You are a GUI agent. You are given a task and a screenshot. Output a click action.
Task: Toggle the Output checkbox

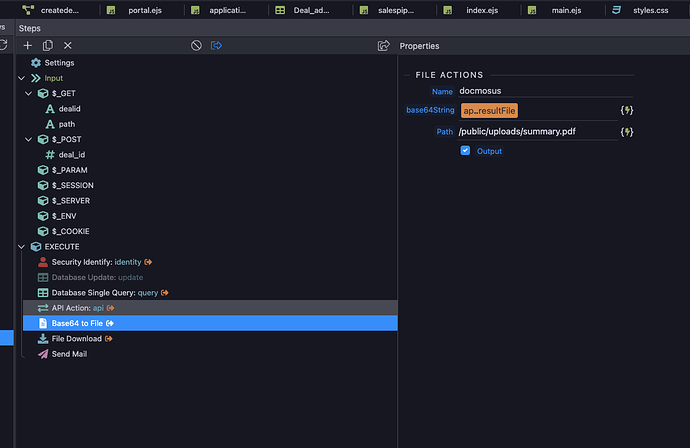465,151
